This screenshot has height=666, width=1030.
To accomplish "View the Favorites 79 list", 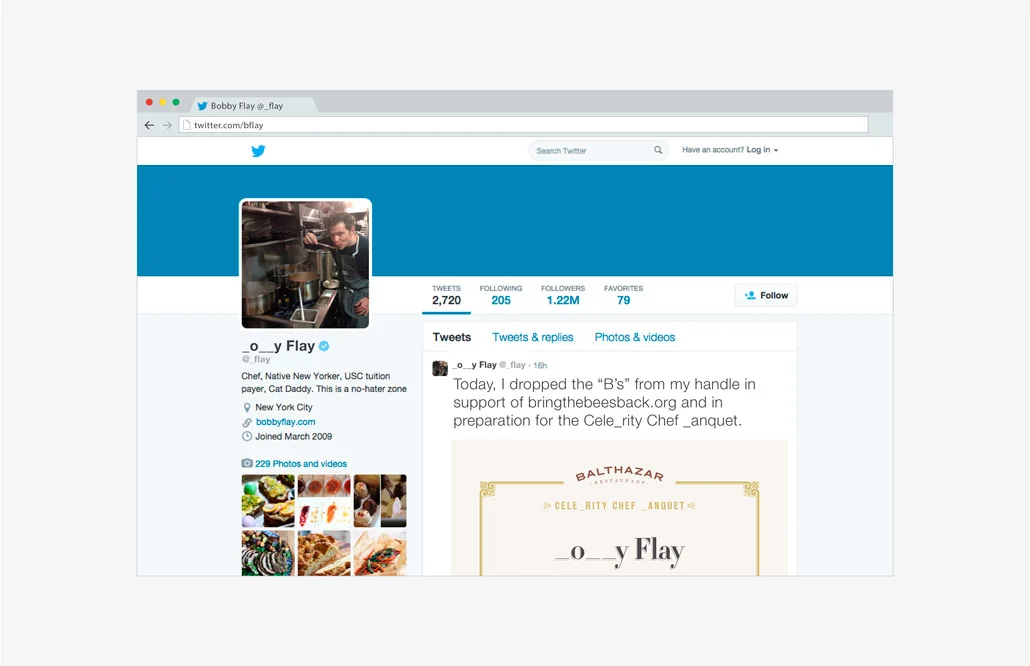I will (623, 296).
